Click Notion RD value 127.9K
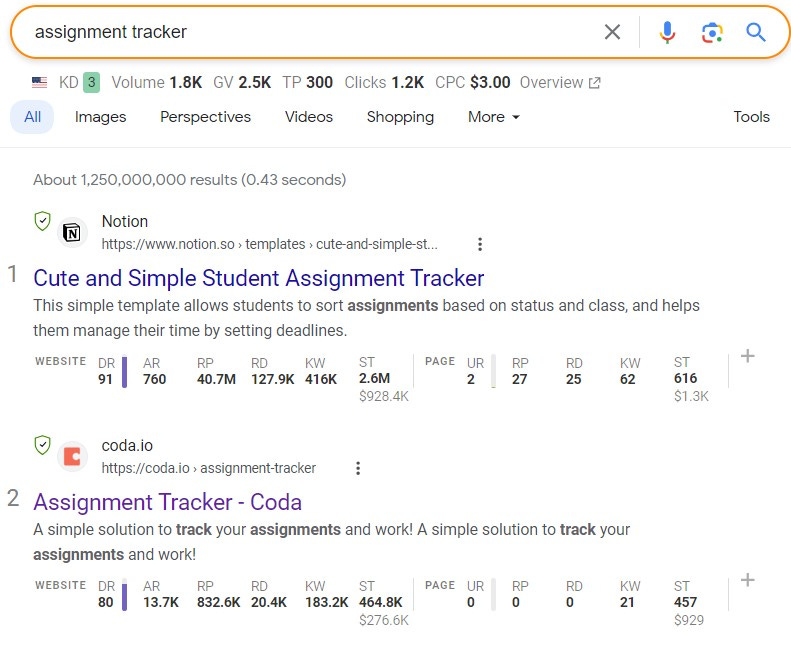 [272, 379]
